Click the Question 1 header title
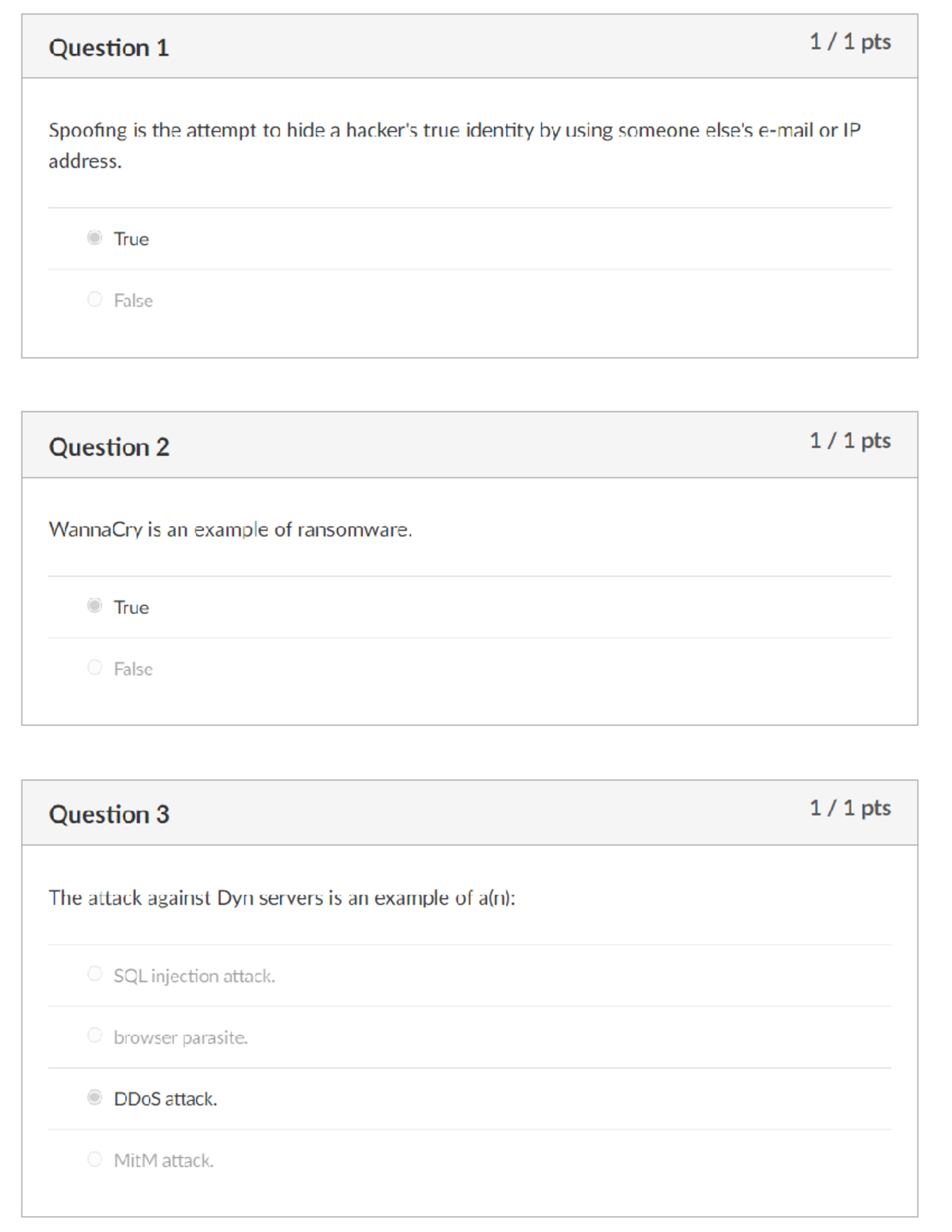The image size is (952, 1232). (109, 48)
